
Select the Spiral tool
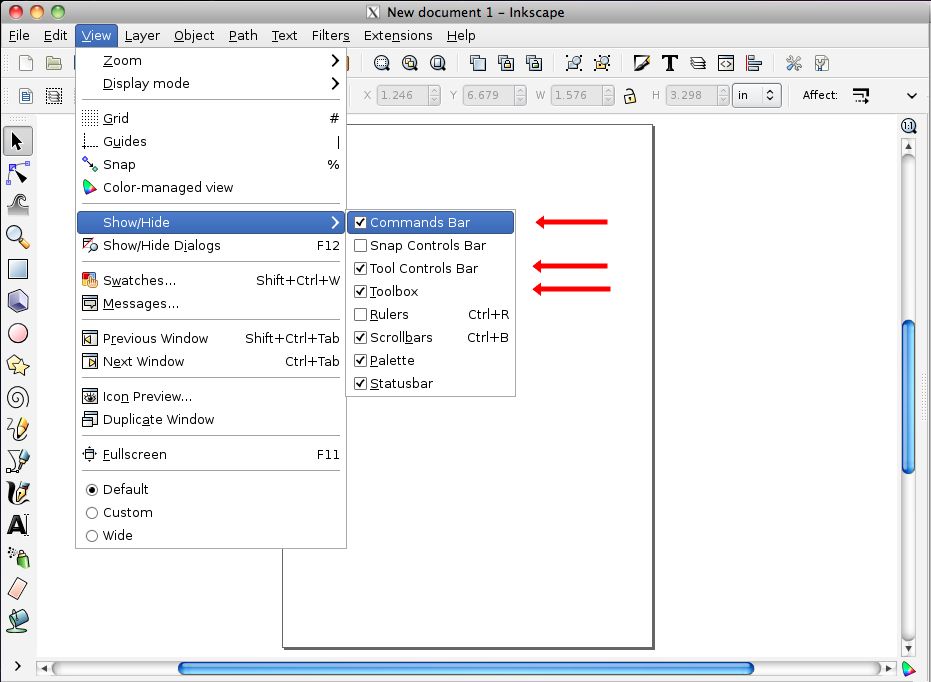click(x=17, y=397)
